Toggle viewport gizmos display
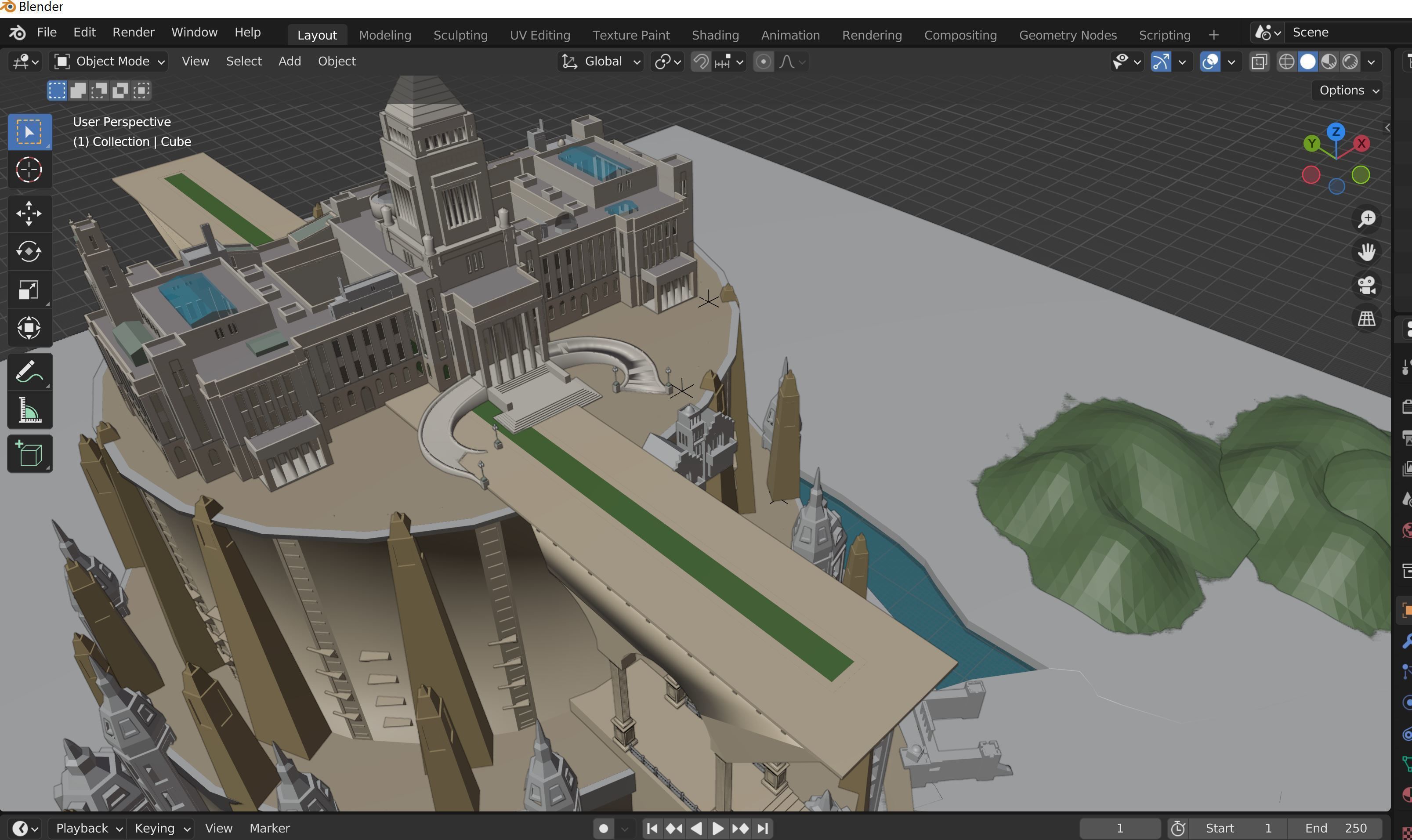 pyautogui.click(x=1161, y=62)
